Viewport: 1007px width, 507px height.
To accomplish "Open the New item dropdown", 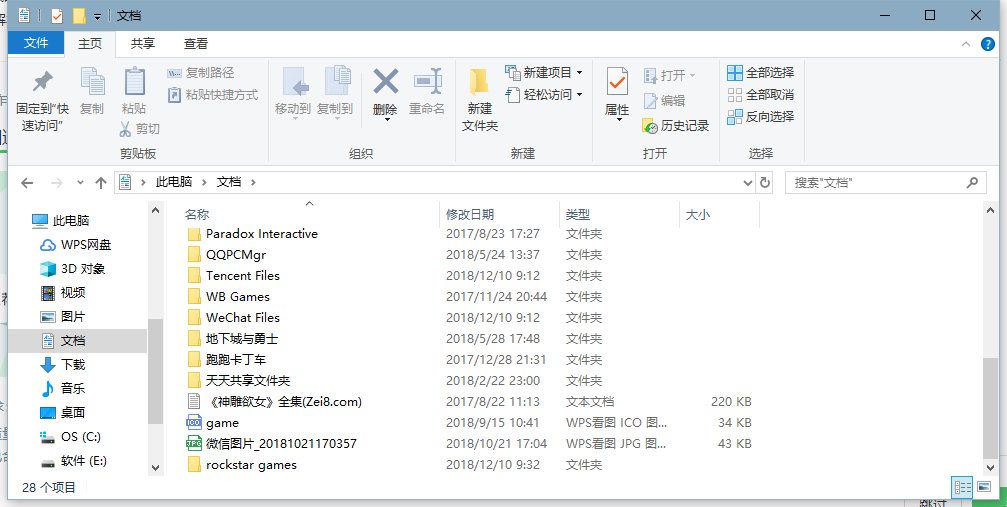I will (x=544, y=72).
